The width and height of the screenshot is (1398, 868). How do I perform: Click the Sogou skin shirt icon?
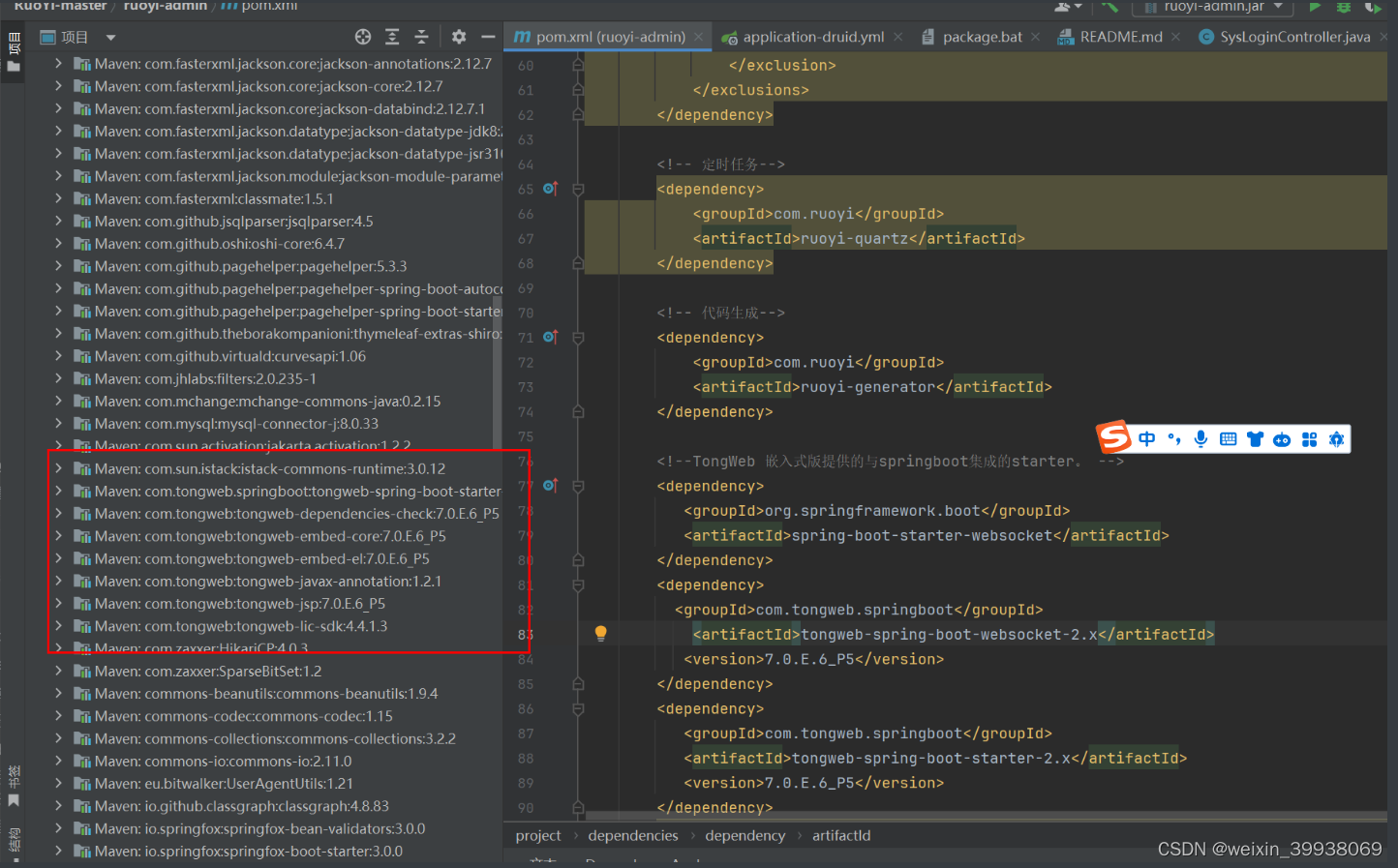point(1256,439)
